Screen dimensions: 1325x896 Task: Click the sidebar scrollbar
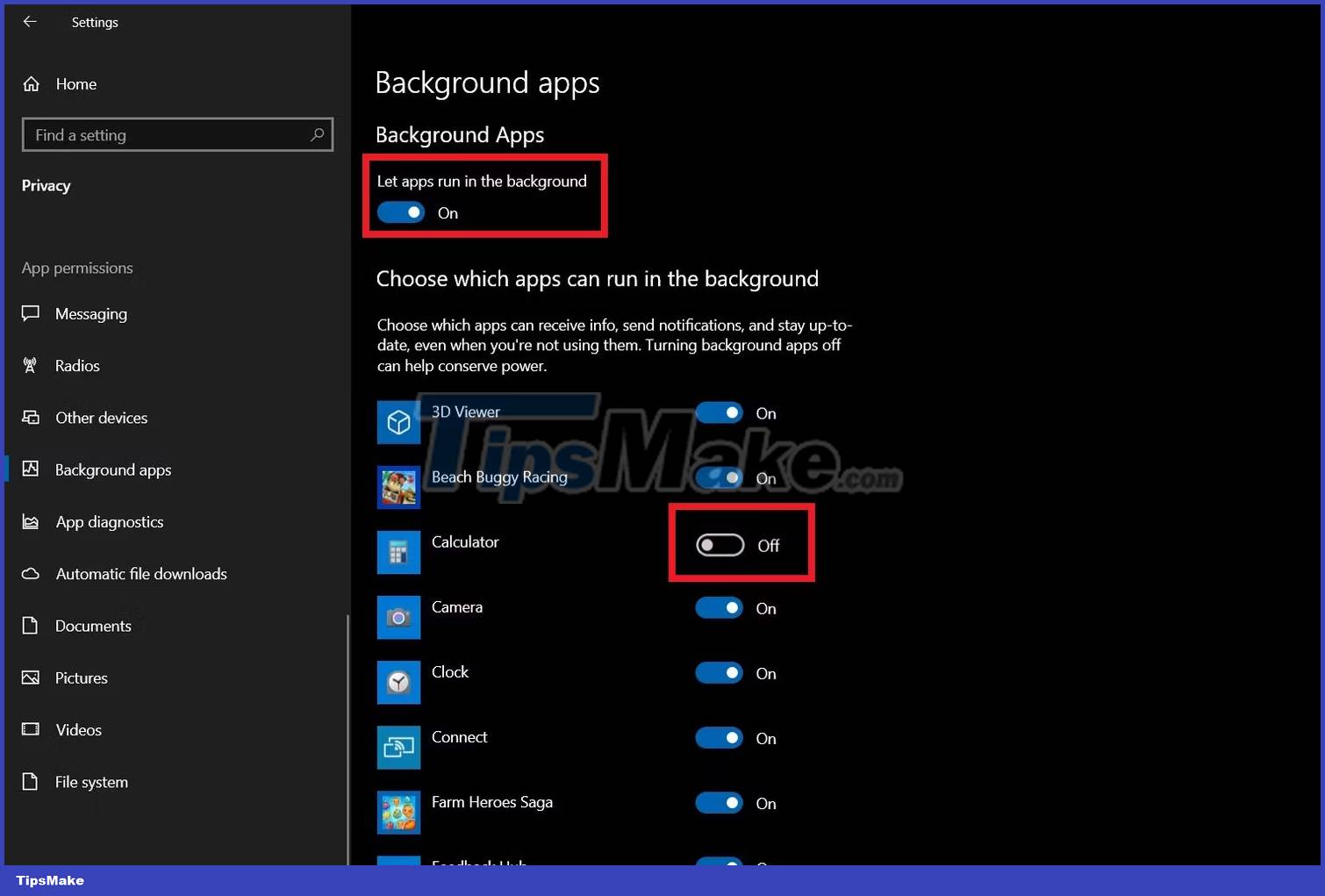pyautogui.click(x=347, y=737)
